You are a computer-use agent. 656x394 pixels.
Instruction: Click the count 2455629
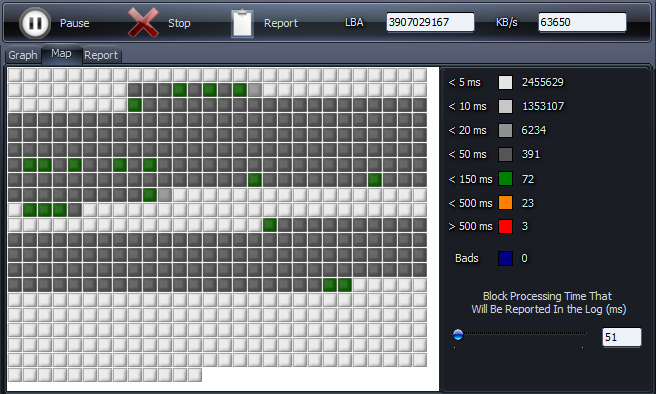point(543,82)
